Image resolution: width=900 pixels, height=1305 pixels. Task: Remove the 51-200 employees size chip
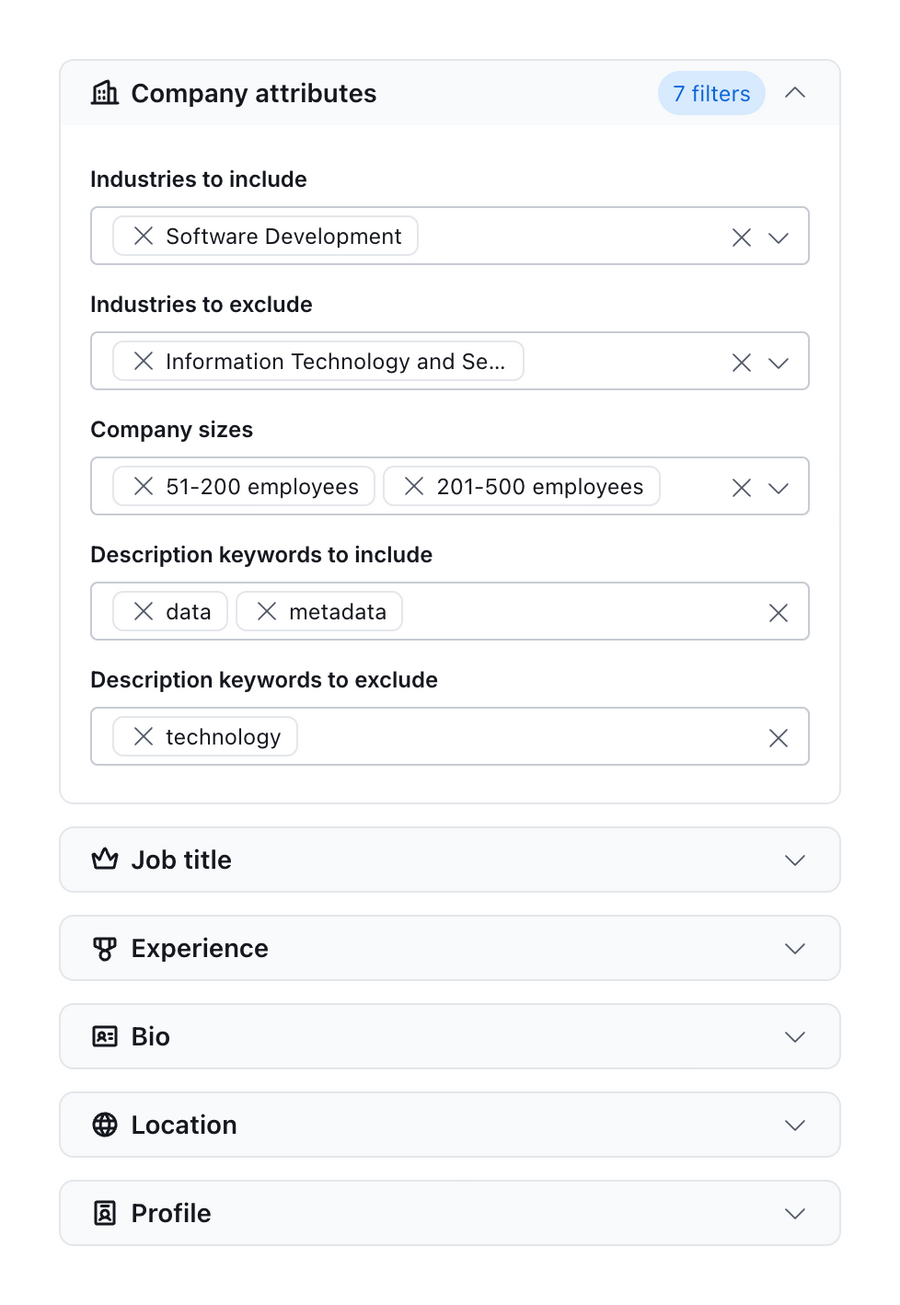click(141, 486)
